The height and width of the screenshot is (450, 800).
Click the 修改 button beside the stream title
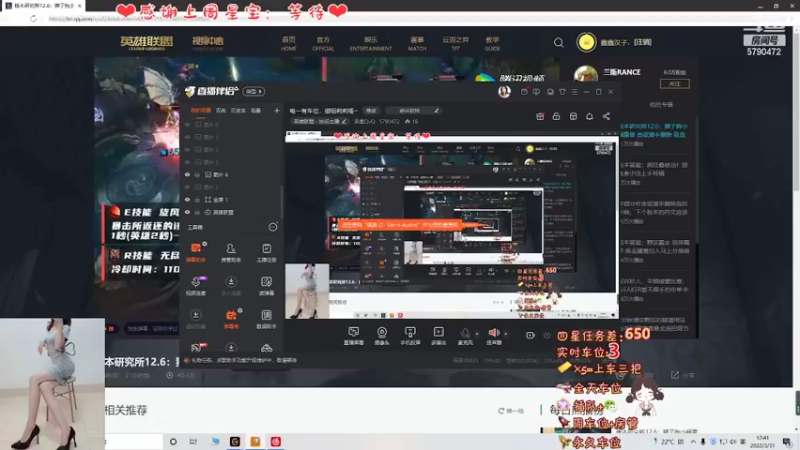click(x=371, y=111)
